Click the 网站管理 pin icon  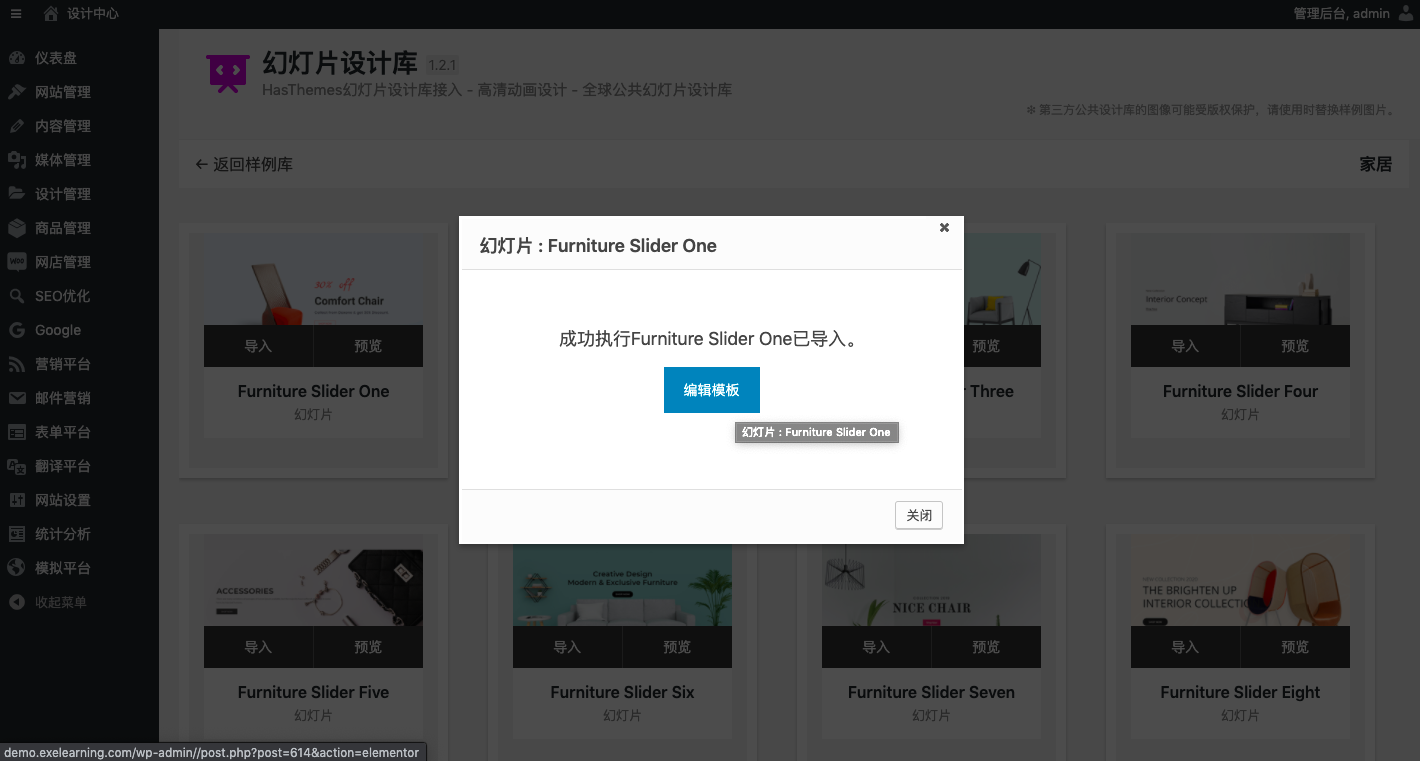(x=17, y=92)
